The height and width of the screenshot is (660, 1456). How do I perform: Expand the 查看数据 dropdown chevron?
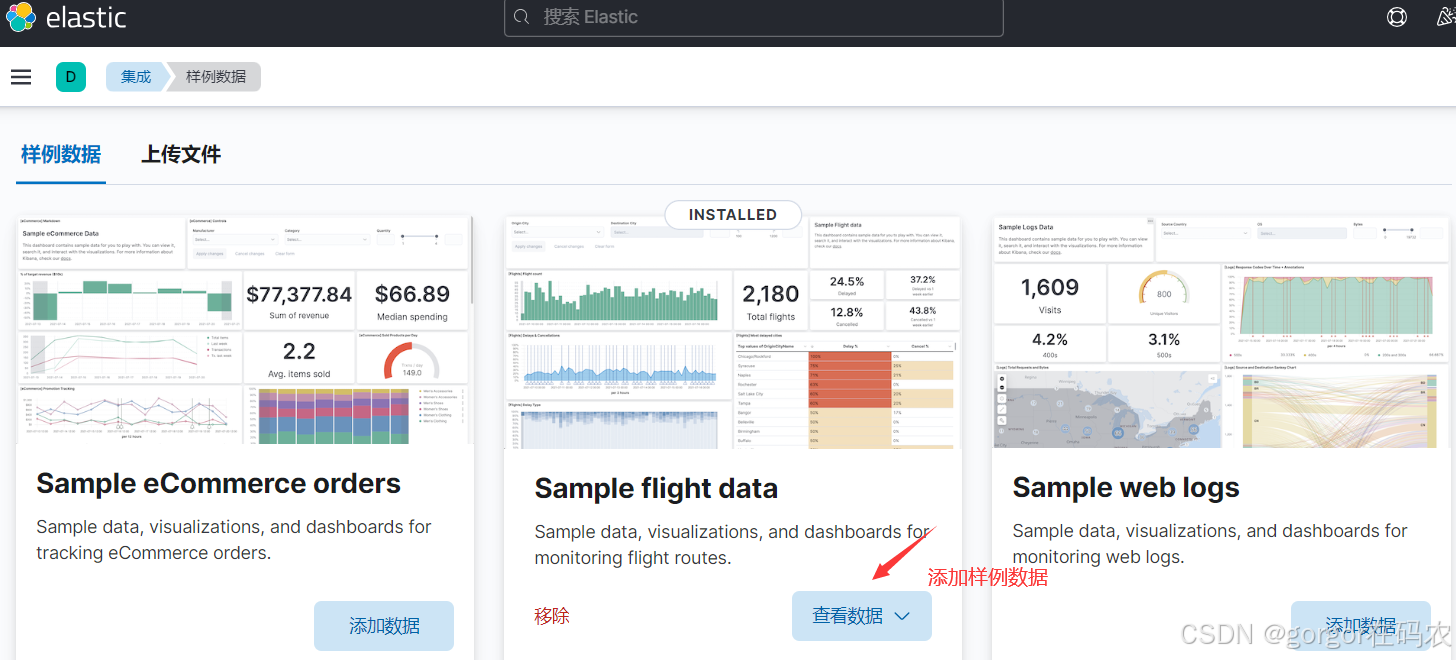coord(902,616)
